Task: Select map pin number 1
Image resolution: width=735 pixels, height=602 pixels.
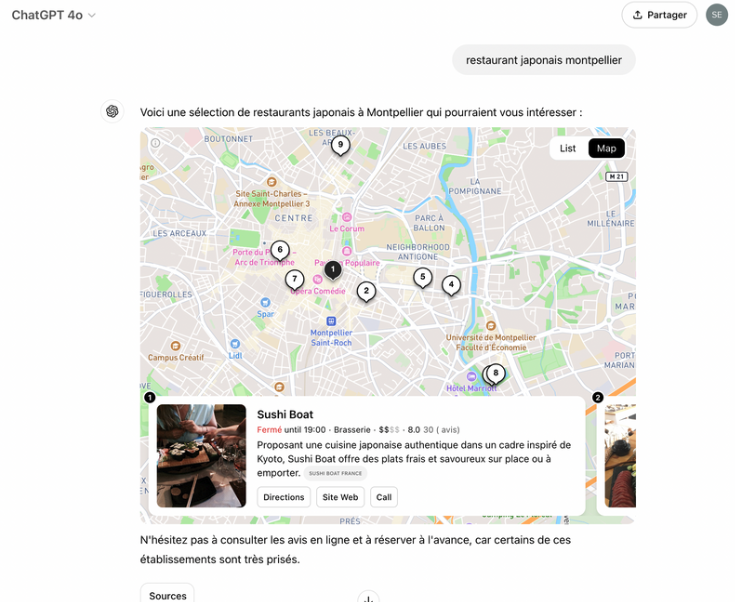Action: (x=333, y=271)
